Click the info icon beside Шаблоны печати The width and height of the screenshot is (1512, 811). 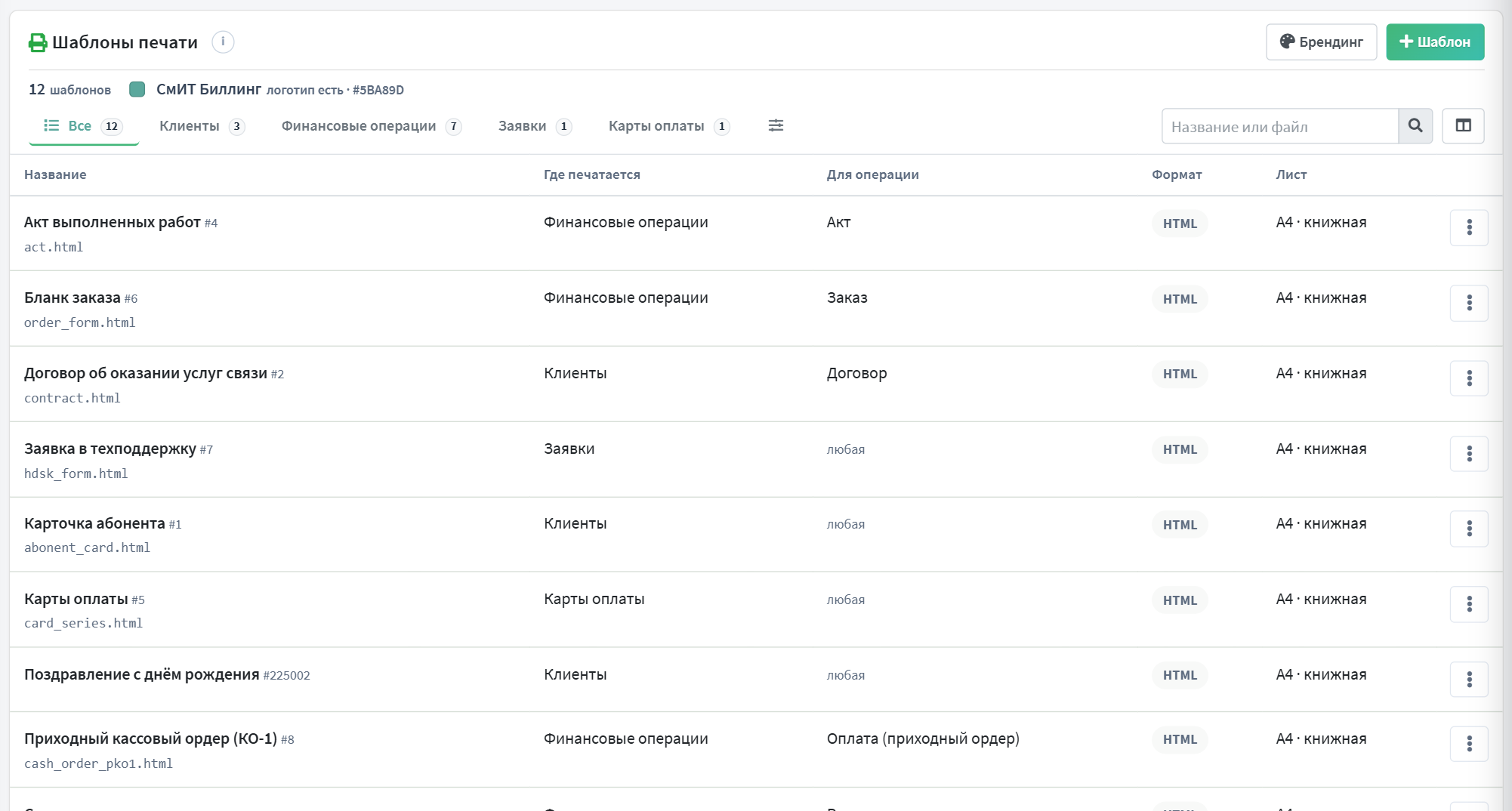223,42
